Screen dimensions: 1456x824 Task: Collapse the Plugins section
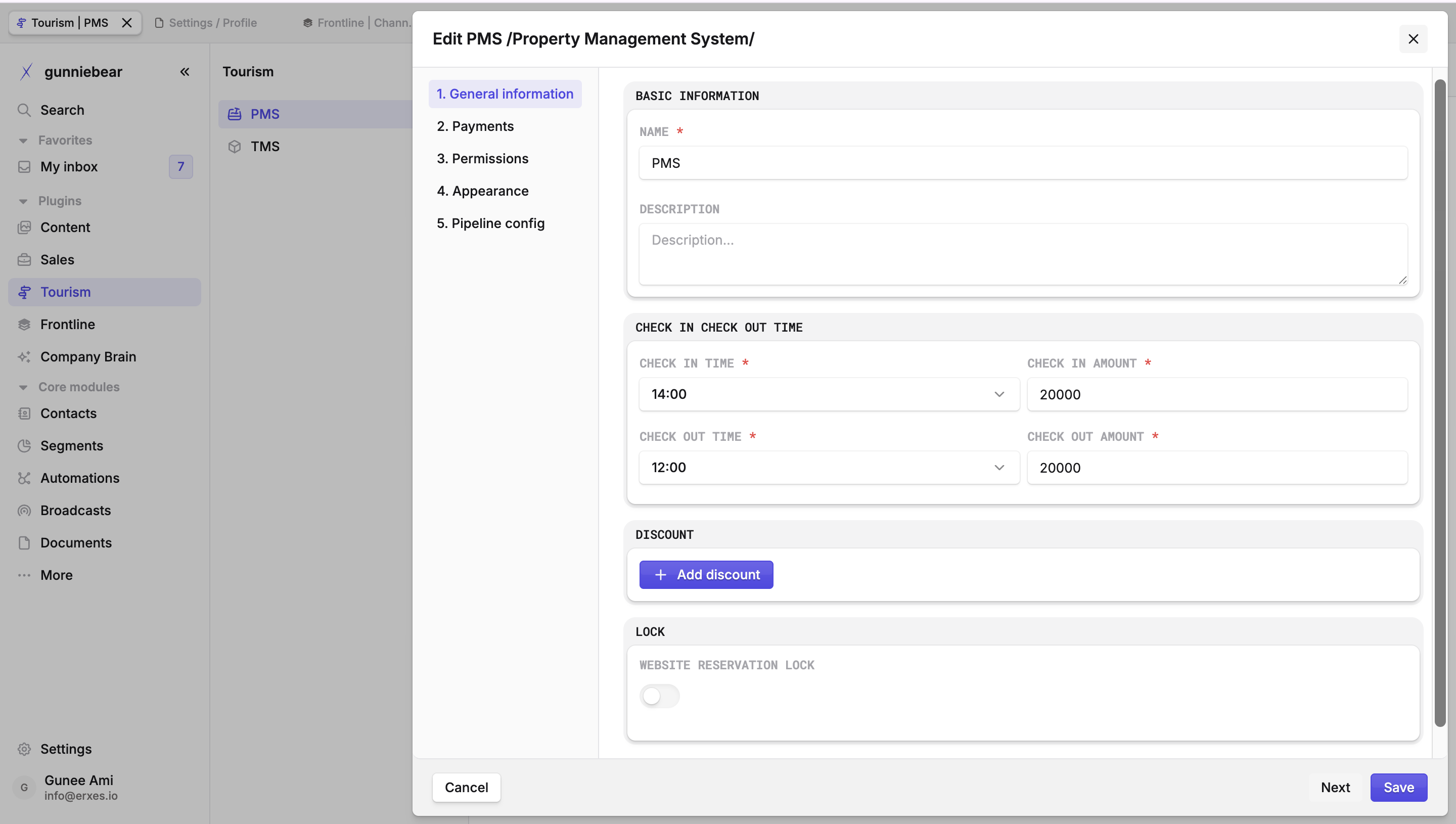tap(23, 201)
